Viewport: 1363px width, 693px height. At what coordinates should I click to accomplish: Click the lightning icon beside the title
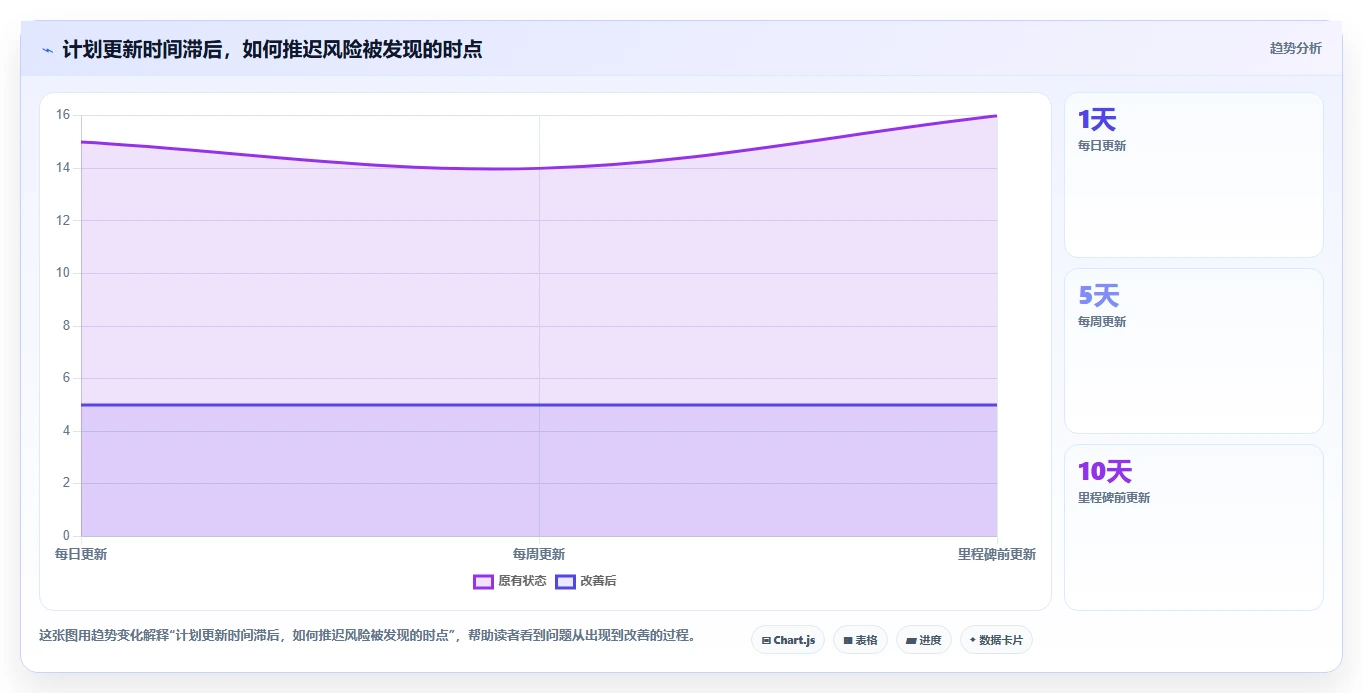(48, 50)
